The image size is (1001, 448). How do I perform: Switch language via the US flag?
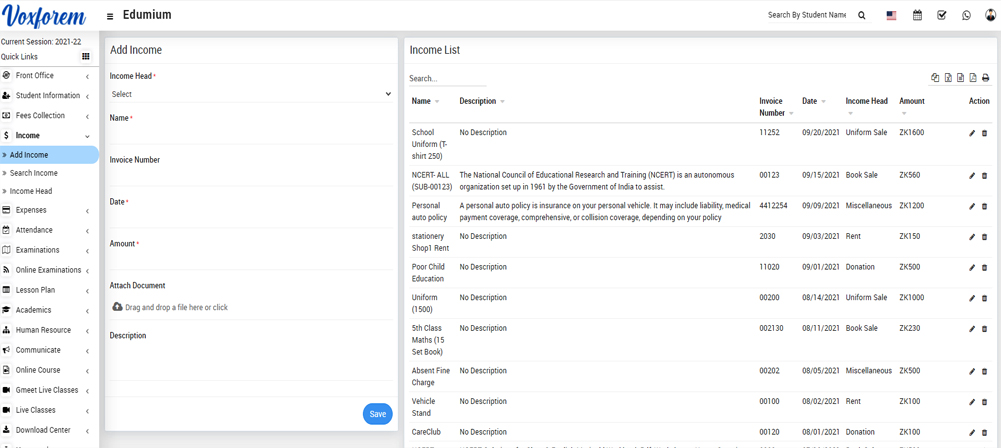(x=891, y=15)
